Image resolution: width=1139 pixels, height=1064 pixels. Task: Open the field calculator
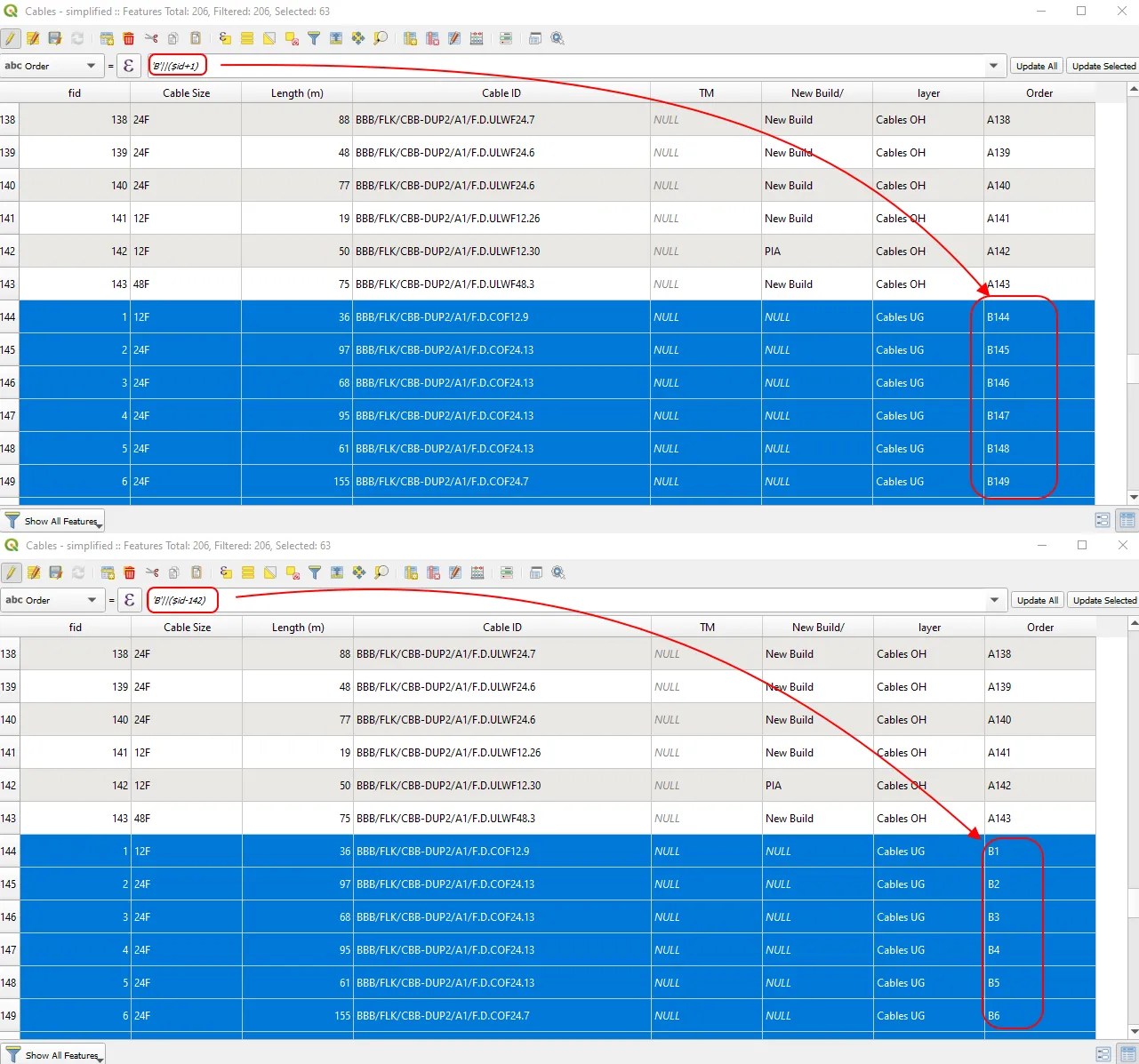pyautogui.click(x=477, y=38)
